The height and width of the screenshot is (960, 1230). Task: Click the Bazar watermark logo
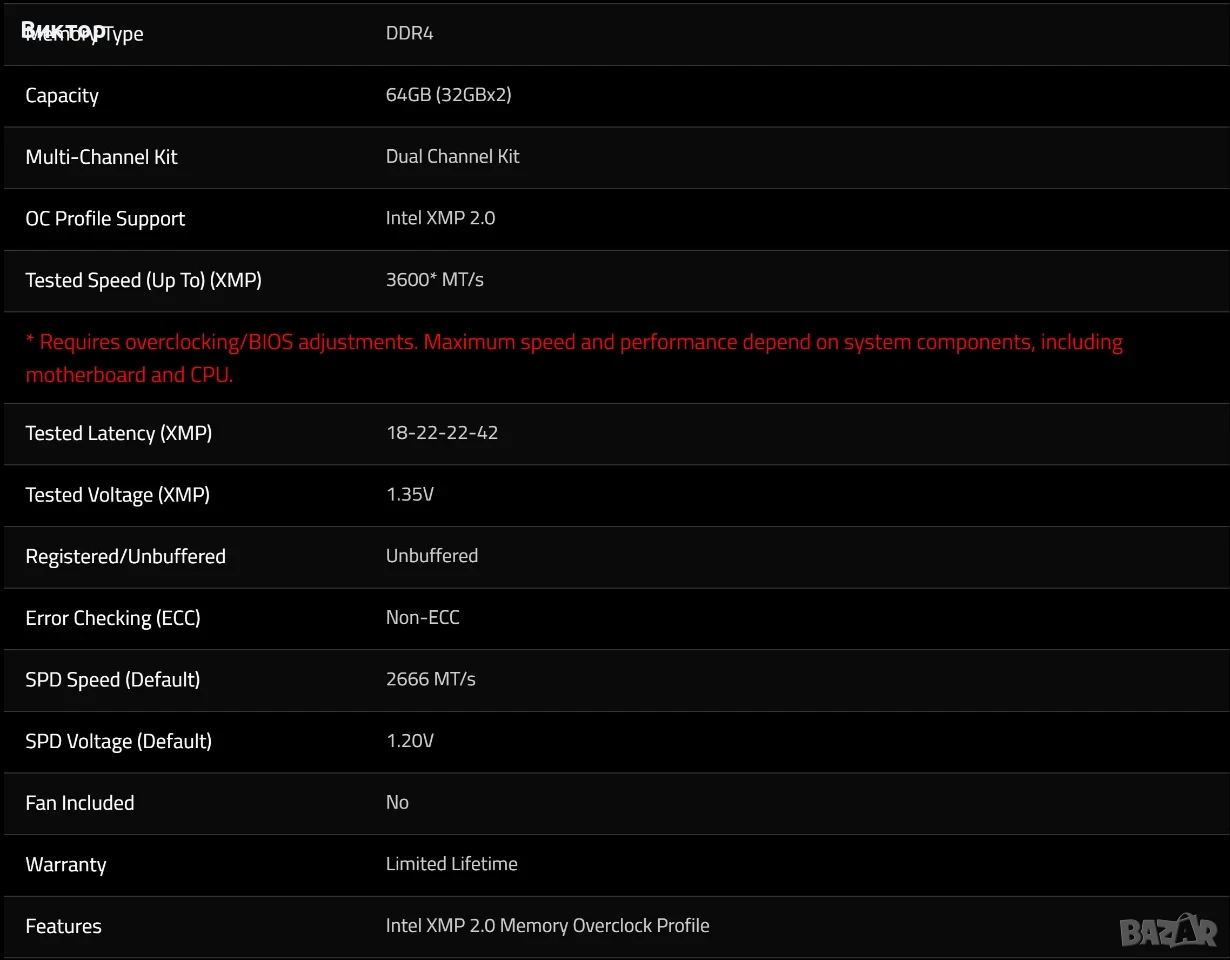[x=1167, y=930]
